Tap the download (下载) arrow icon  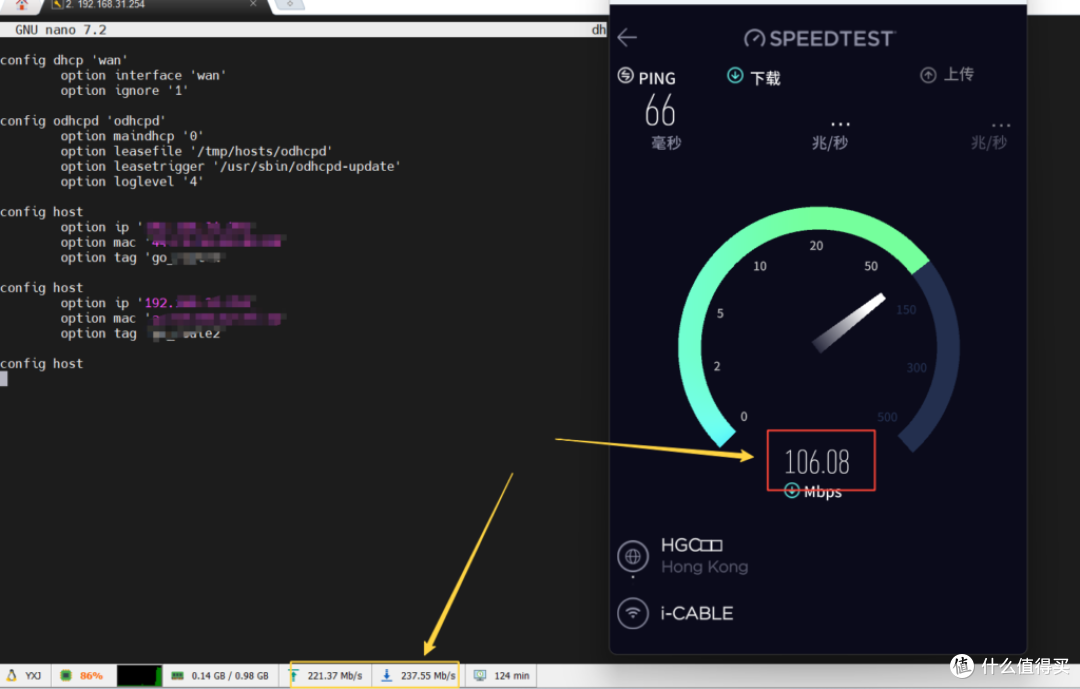tap(735, 75)
